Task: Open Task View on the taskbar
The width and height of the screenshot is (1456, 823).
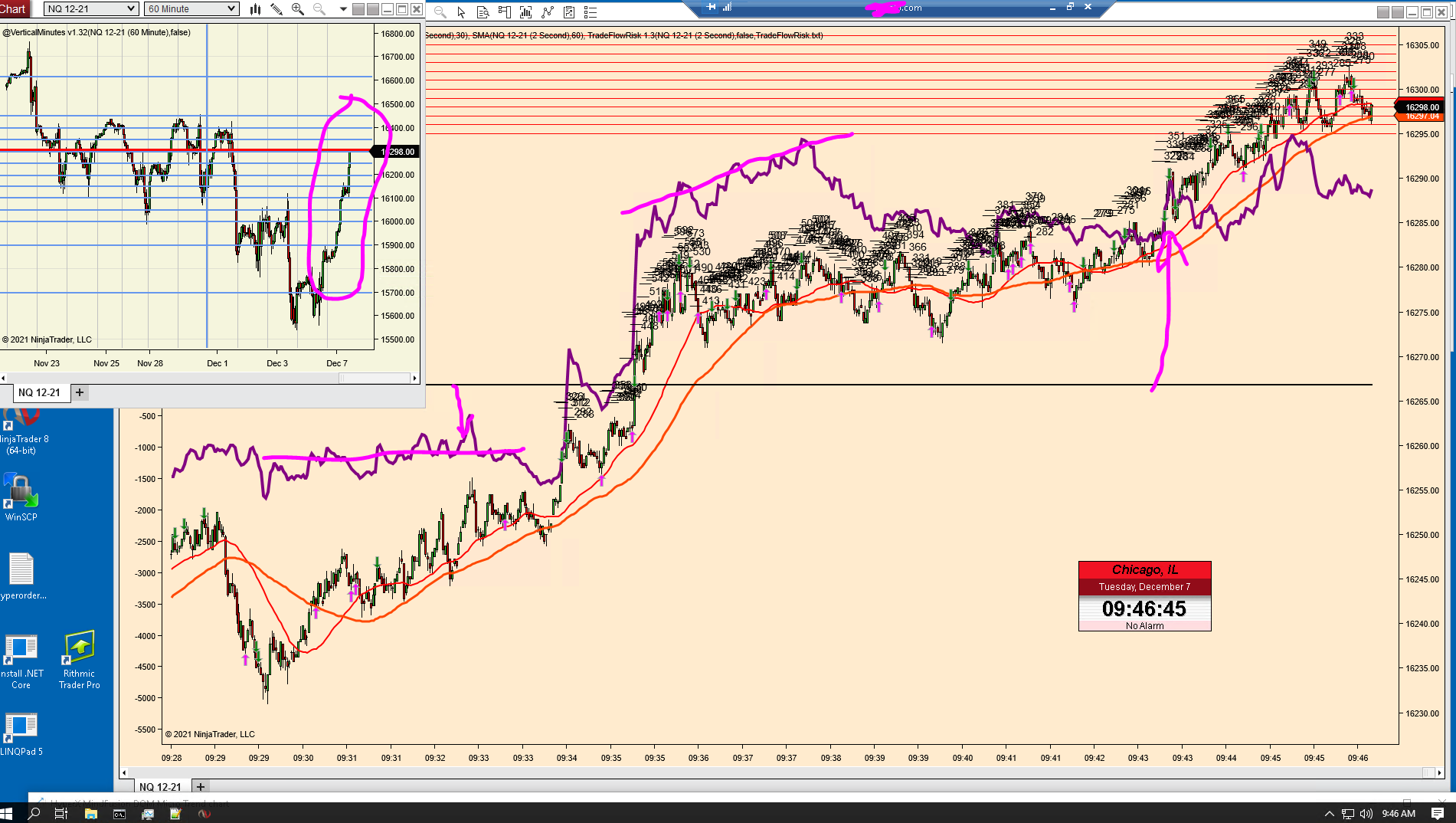Action: click(62, 814)
